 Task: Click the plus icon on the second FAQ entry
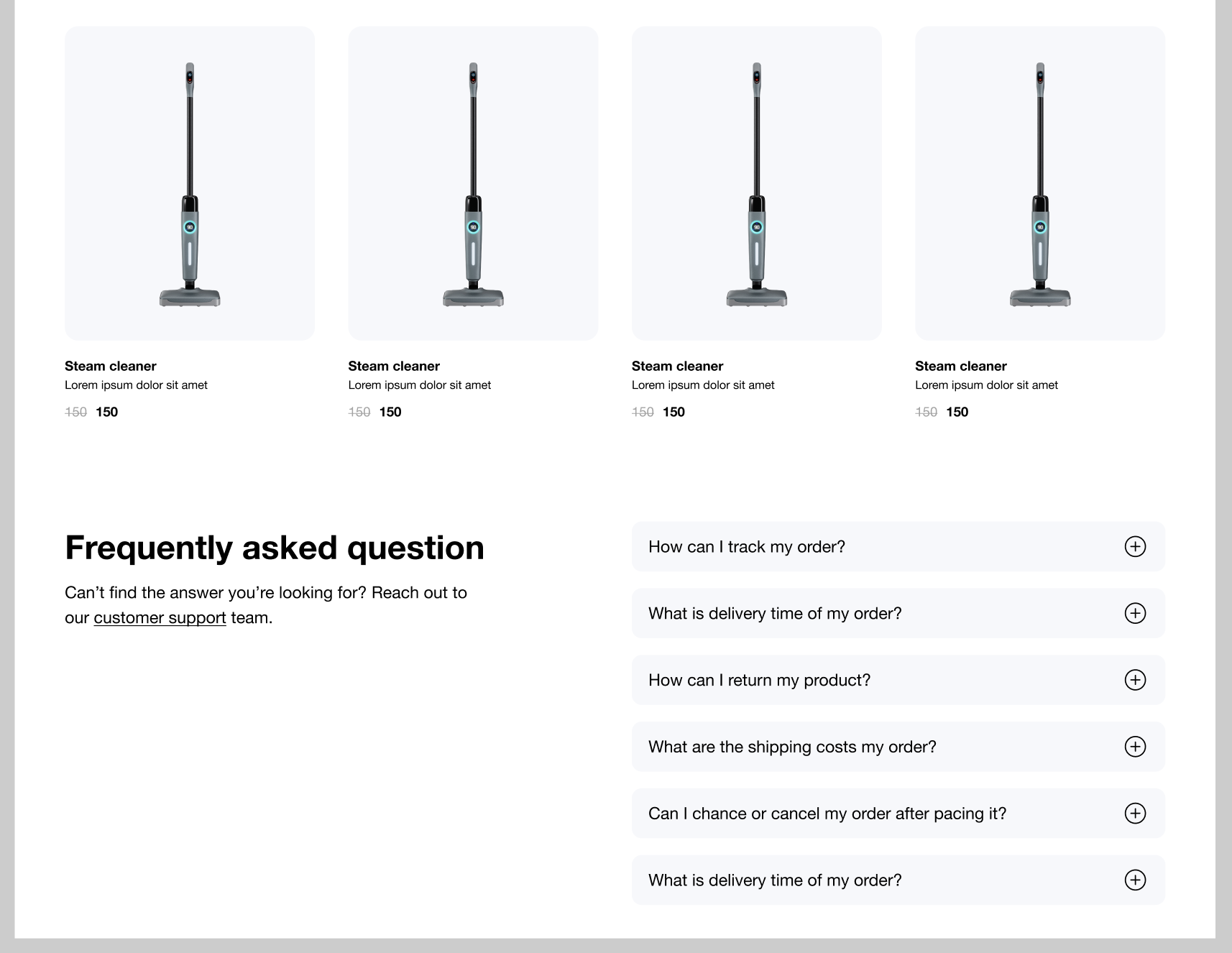click(1134, 614)
